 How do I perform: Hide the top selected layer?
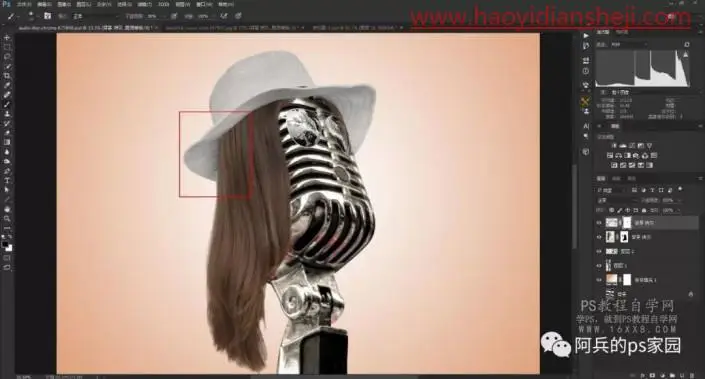click(599, 223)
